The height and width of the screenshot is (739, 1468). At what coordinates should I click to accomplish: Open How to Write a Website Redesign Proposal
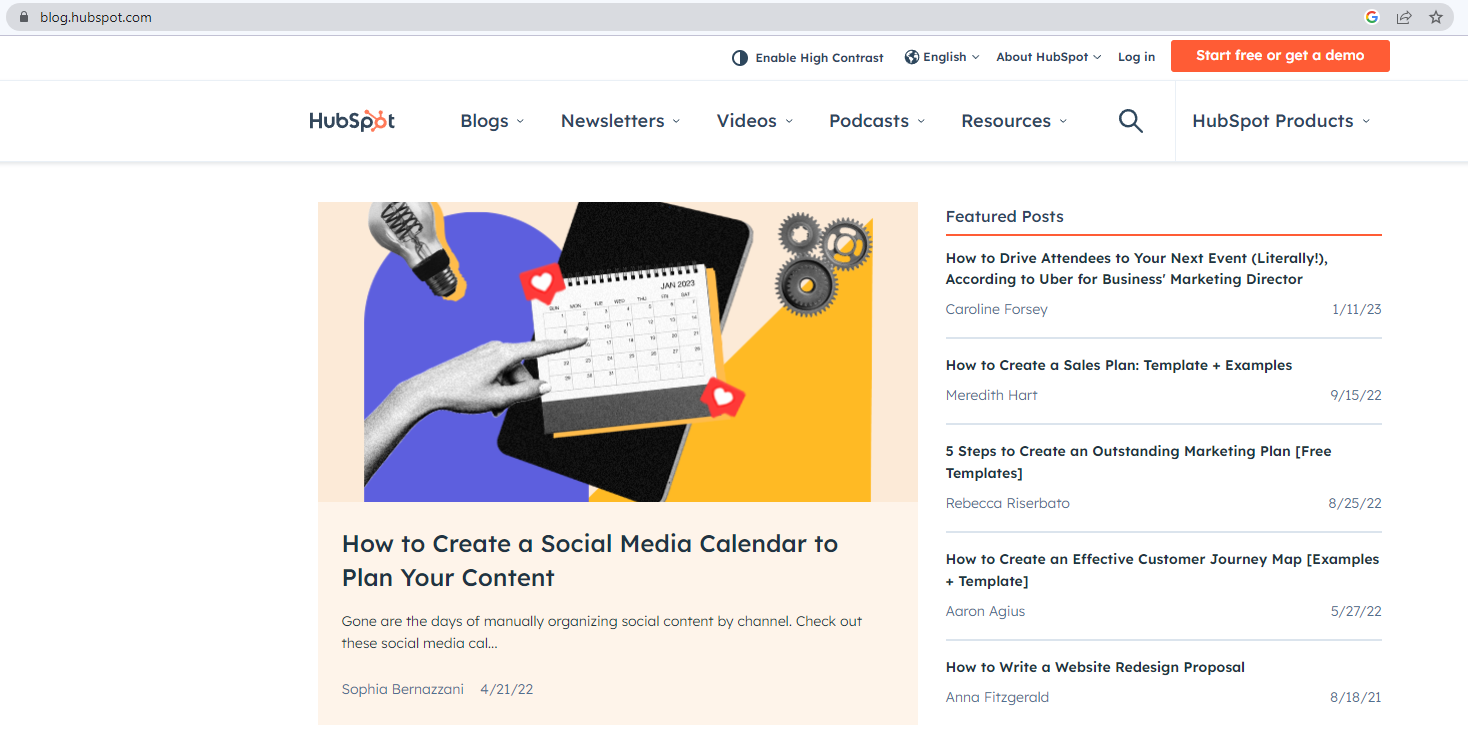(x=1095, y=667)
